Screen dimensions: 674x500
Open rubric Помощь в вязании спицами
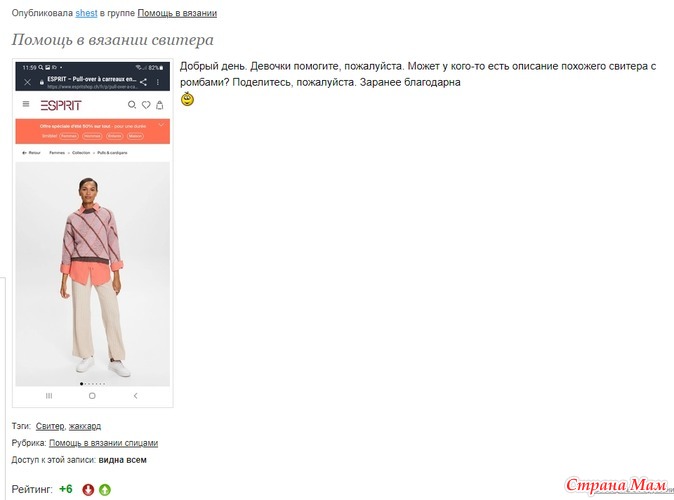tap(104, 443)
